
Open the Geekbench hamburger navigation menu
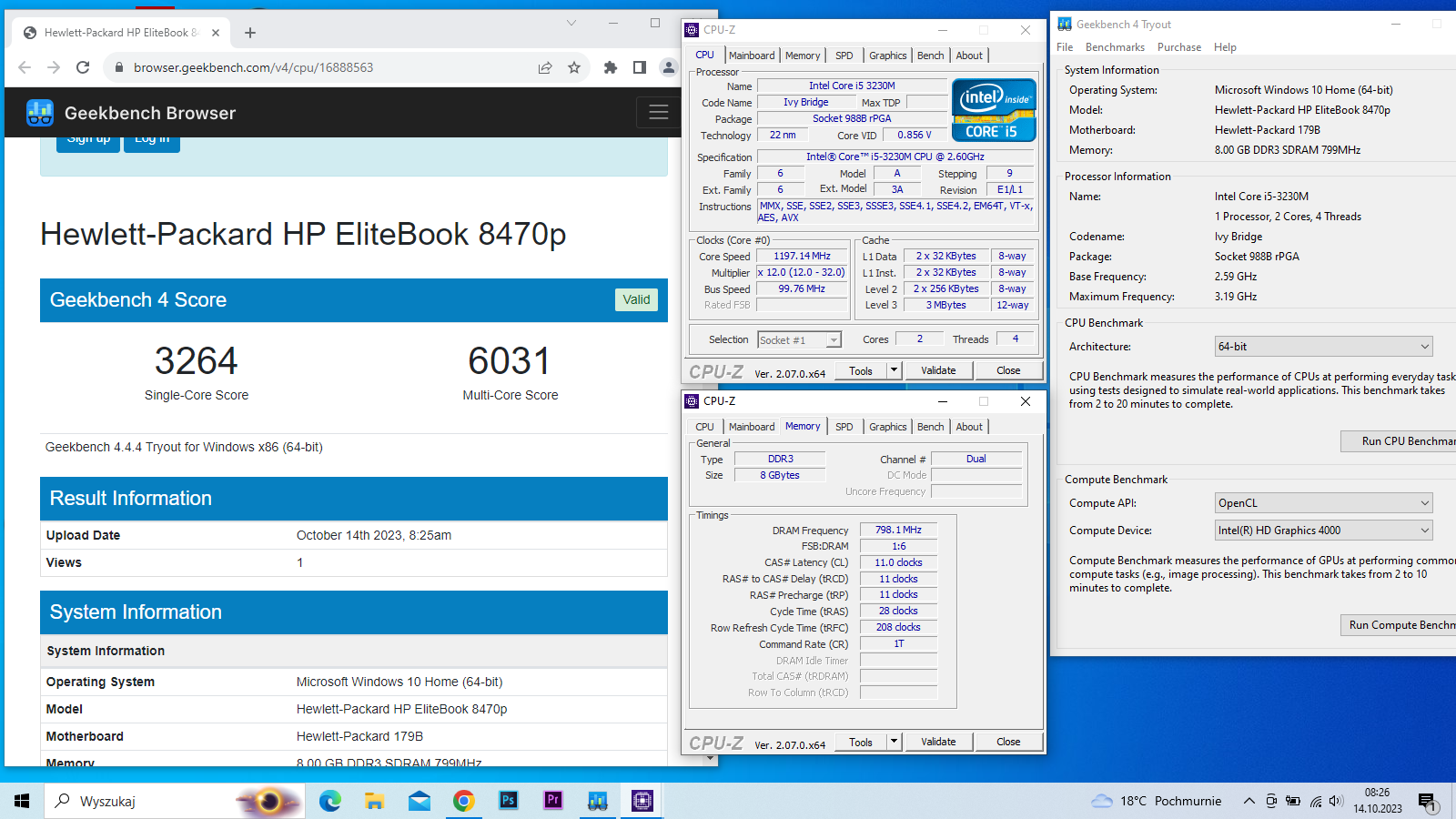click(658, 113)
